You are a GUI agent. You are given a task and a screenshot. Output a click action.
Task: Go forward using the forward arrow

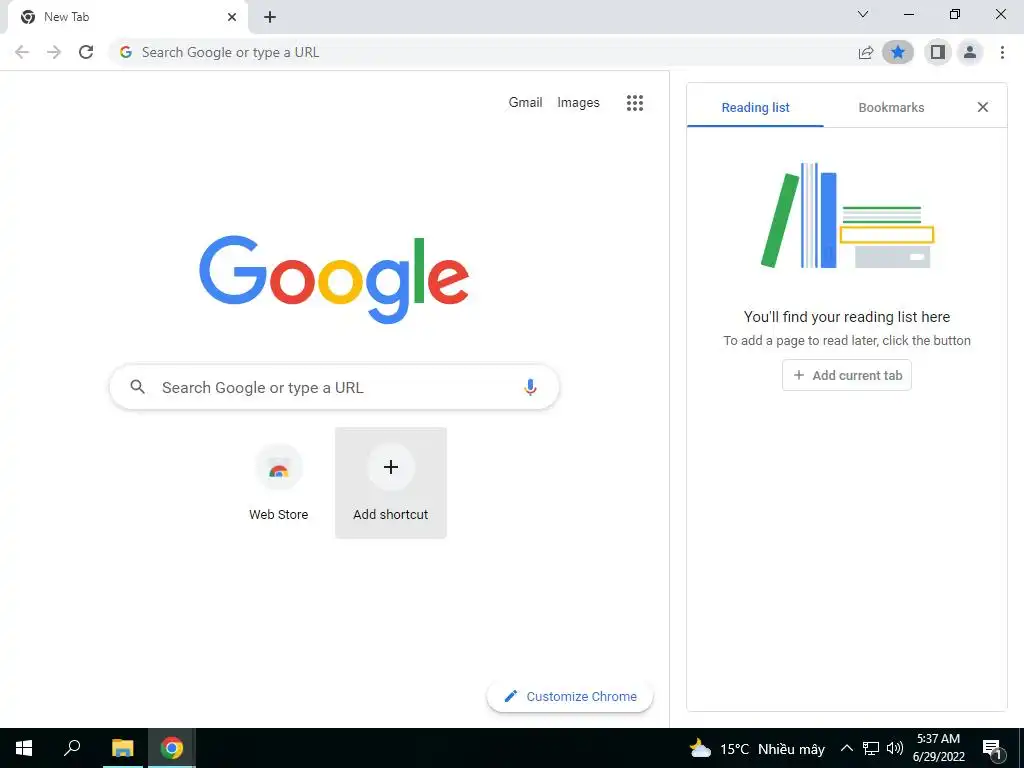(54, 52)
